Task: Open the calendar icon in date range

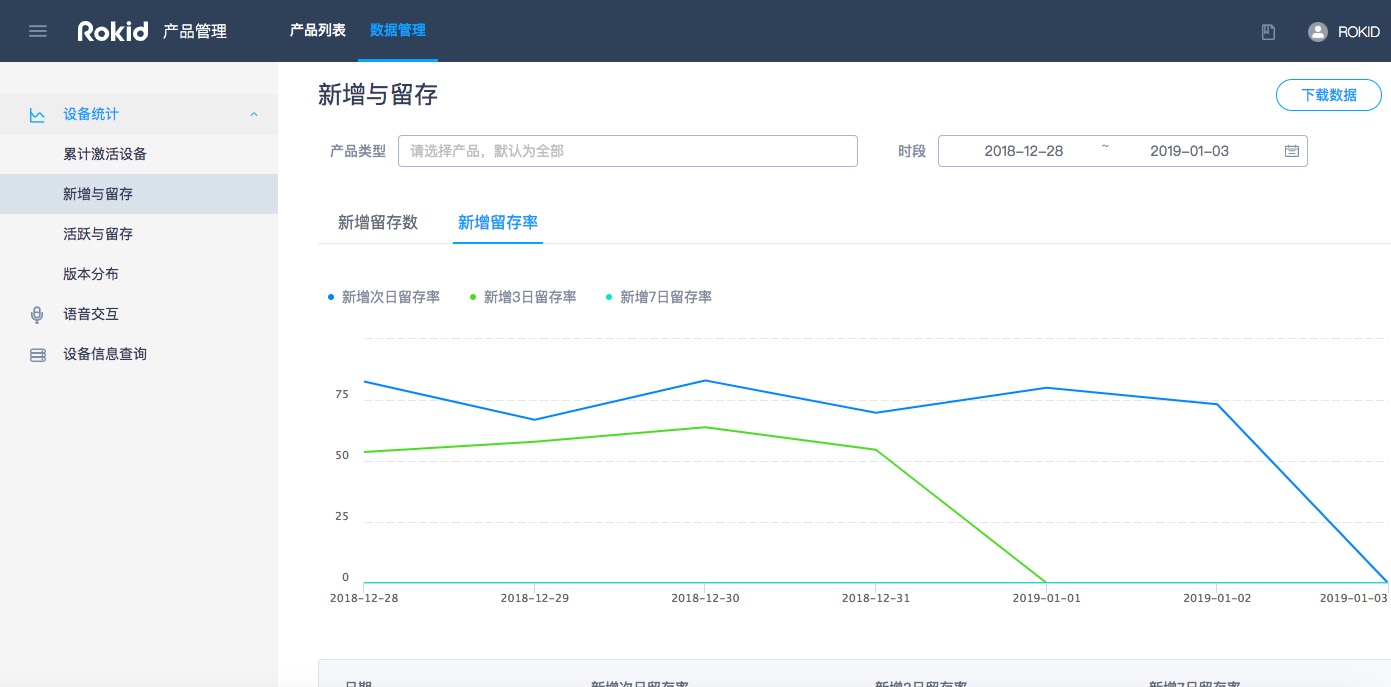Action: pos(1291,151)
